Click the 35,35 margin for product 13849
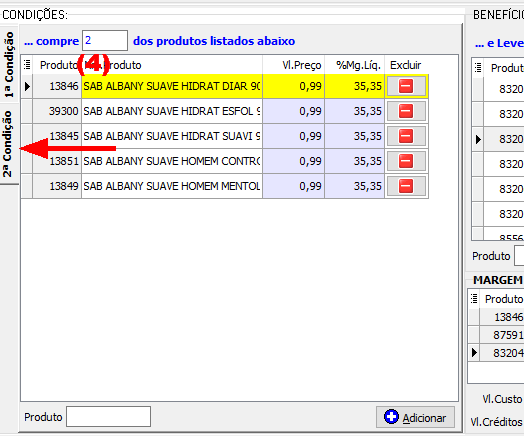This screenshot has height=436, width=524. click(x=355, y=186)
